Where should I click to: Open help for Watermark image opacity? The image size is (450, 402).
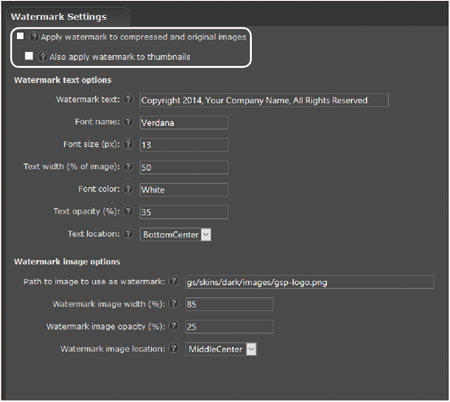(173, 326)
